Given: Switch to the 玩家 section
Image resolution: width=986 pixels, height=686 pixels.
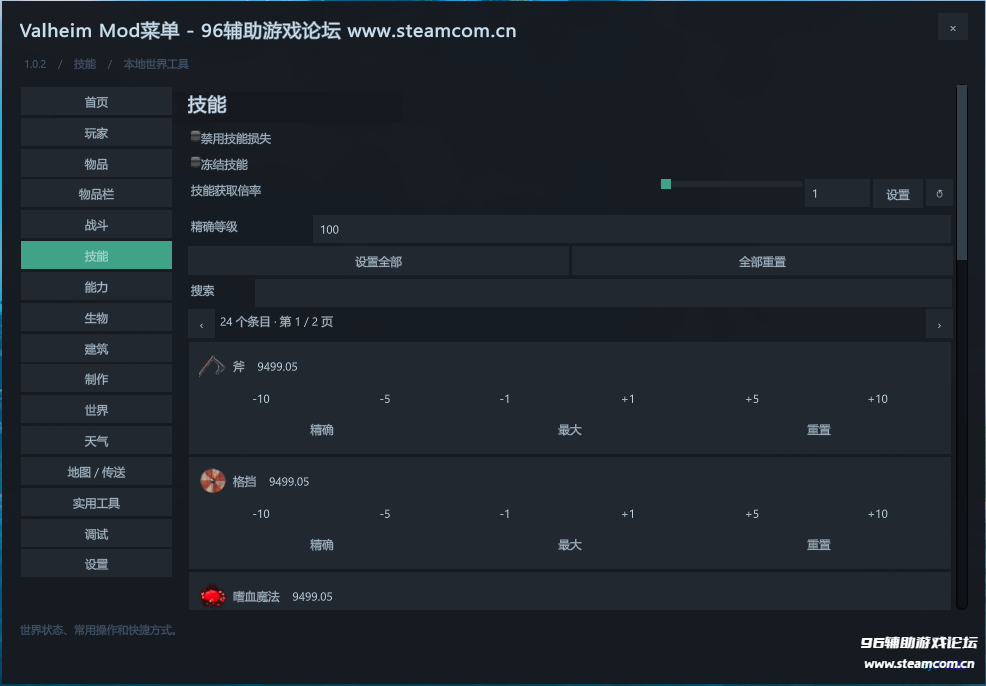Looking at the screenshot, I should tap(96, 133).
